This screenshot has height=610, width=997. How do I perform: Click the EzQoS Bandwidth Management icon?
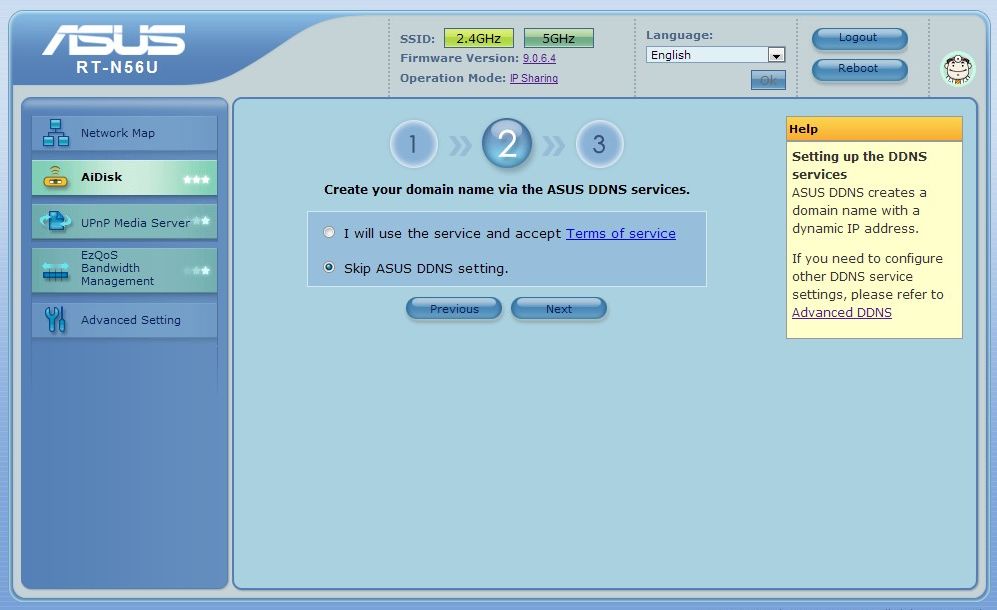click(x=55, y=269)
